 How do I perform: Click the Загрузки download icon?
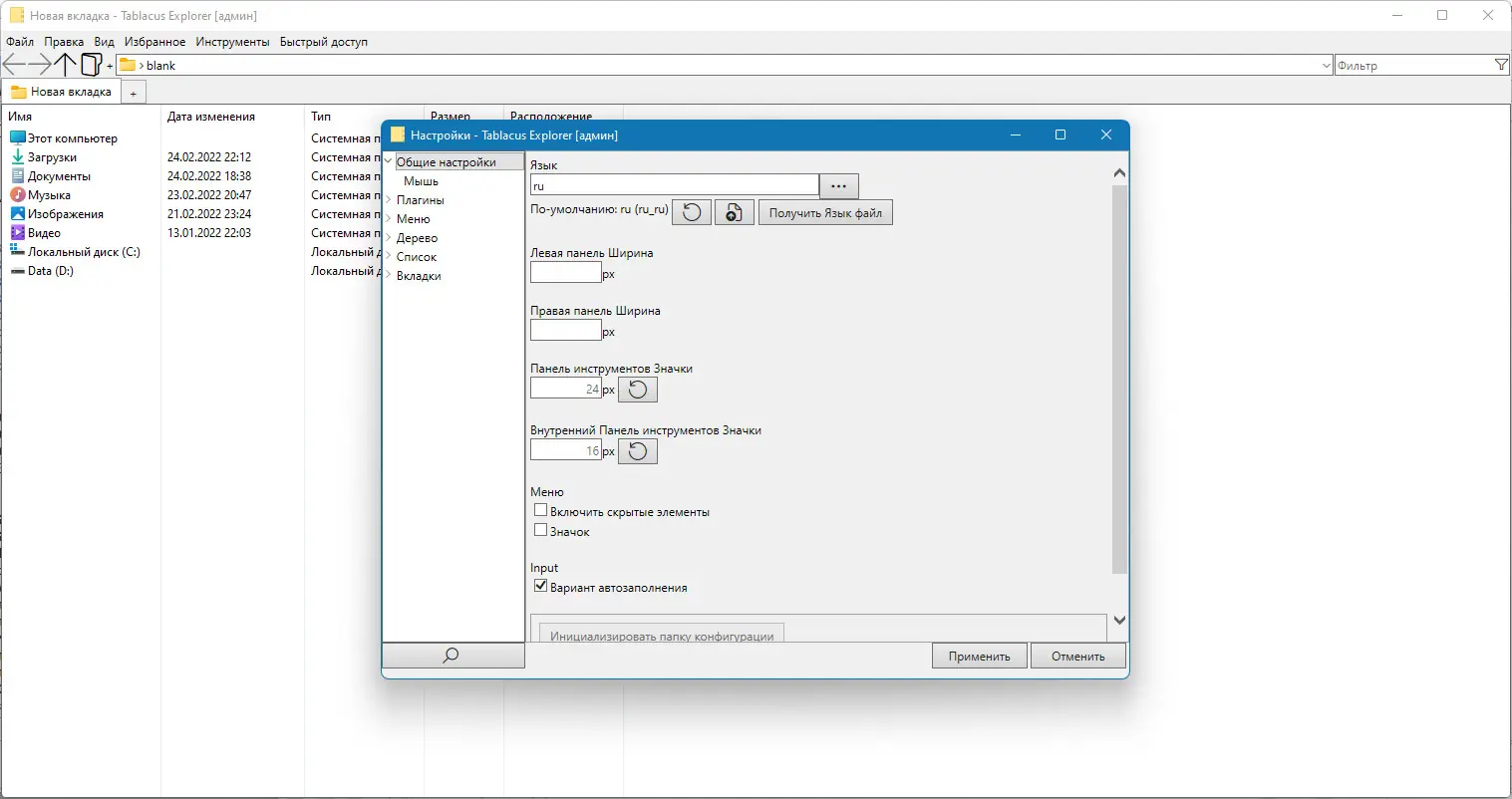coord(17,156)
